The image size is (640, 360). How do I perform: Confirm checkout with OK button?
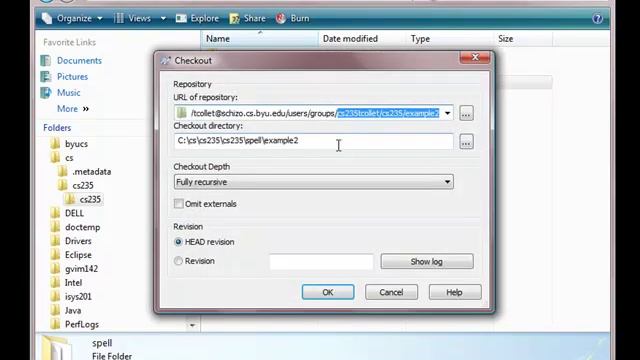pos(328,292)
